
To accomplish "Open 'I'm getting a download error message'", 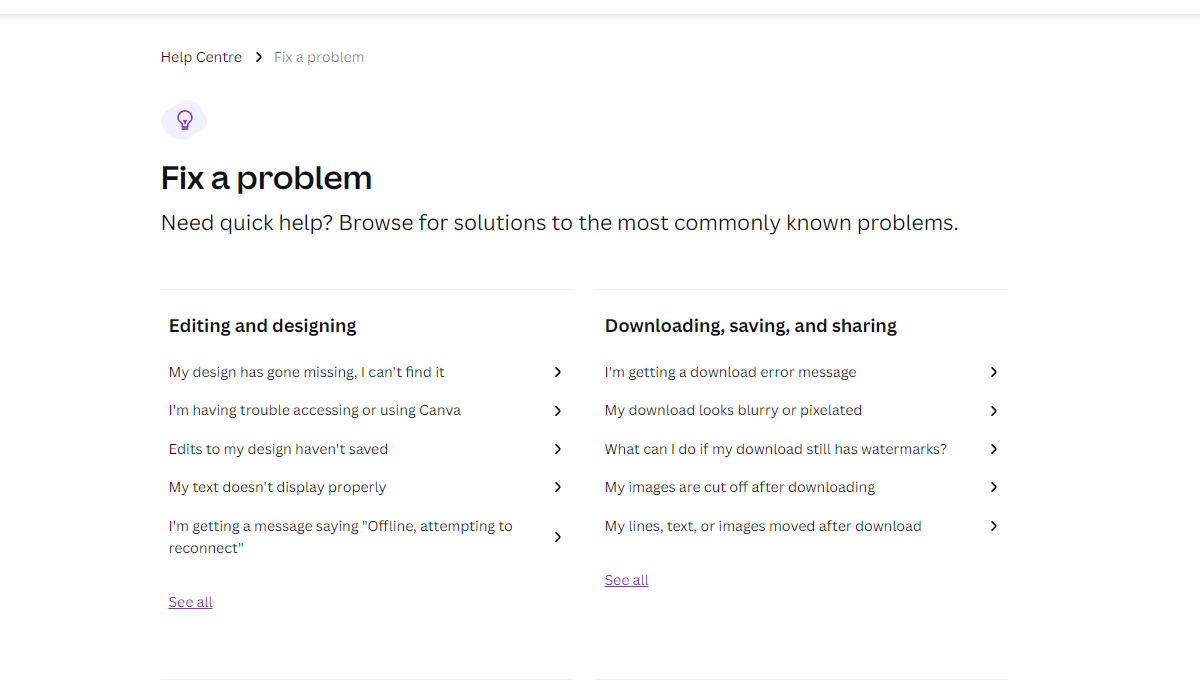I will coord(730,372).
